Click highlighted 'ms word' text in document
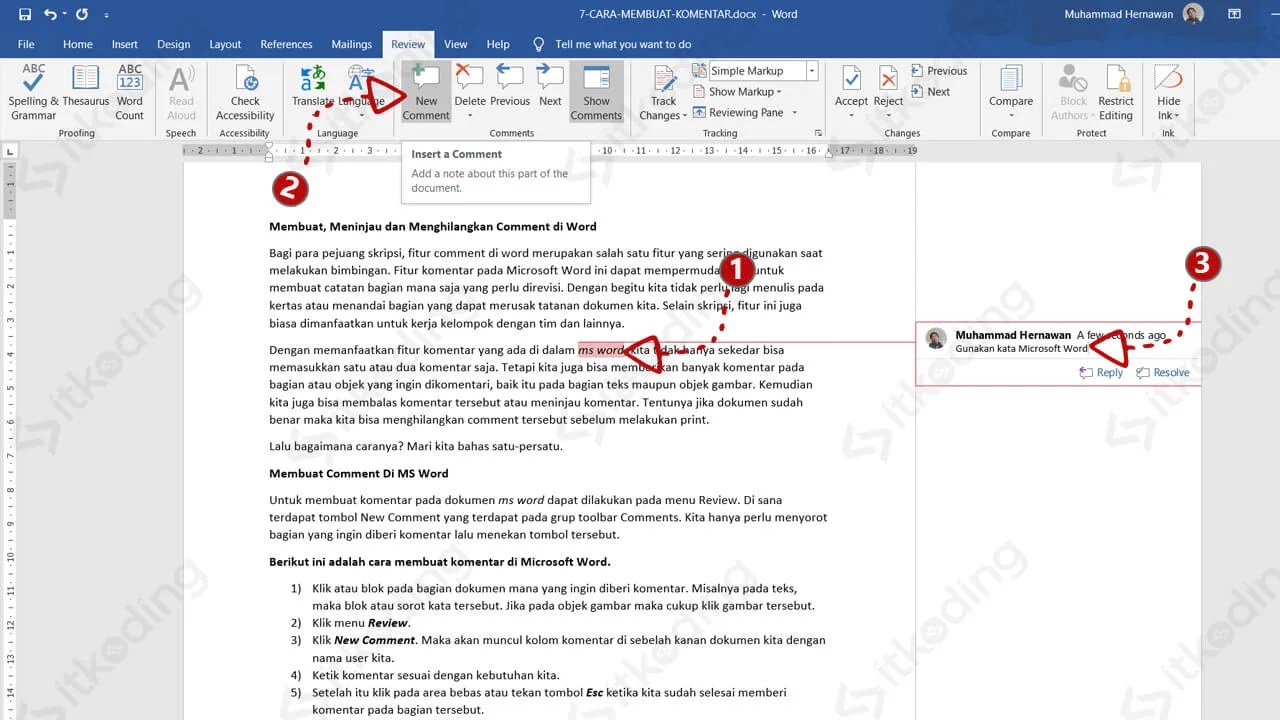The image size is (1280, 720). [x=601, y=350]
